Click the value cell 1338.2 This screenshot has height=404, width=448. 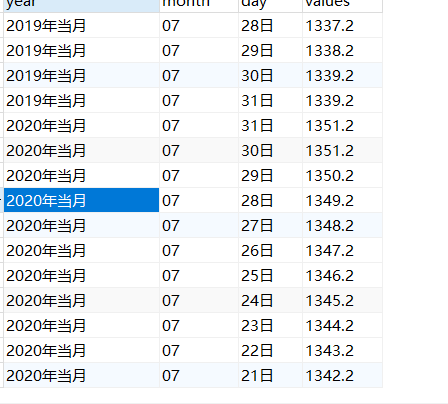342,50
